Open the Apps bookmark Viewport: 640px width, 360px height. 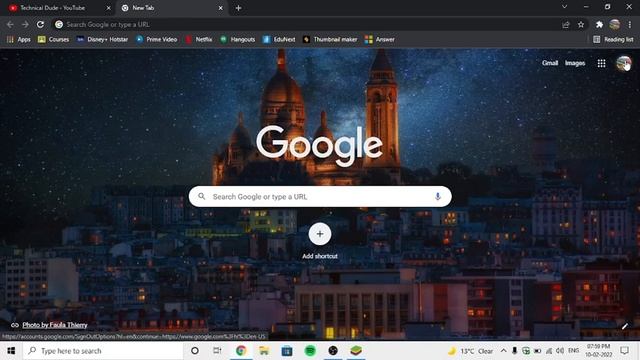point(19,39)
